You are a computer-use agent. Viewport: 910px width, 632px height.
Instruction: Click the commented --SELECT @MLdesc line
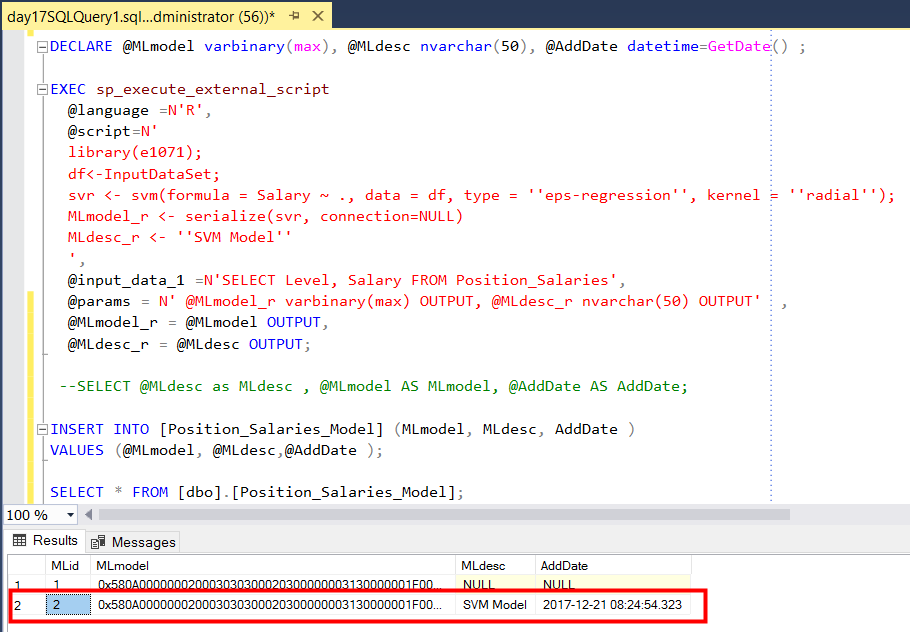374,387
